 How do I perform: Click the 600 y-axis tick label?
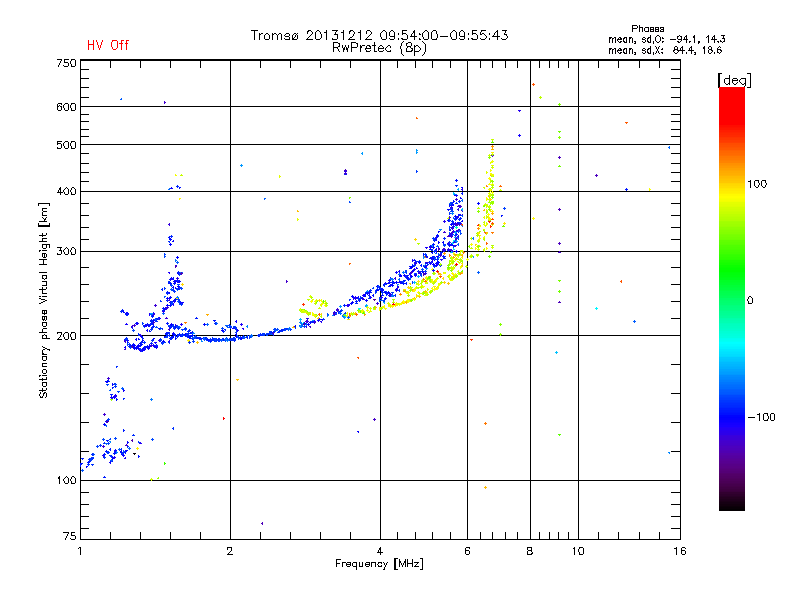click(x=66, y=107)
